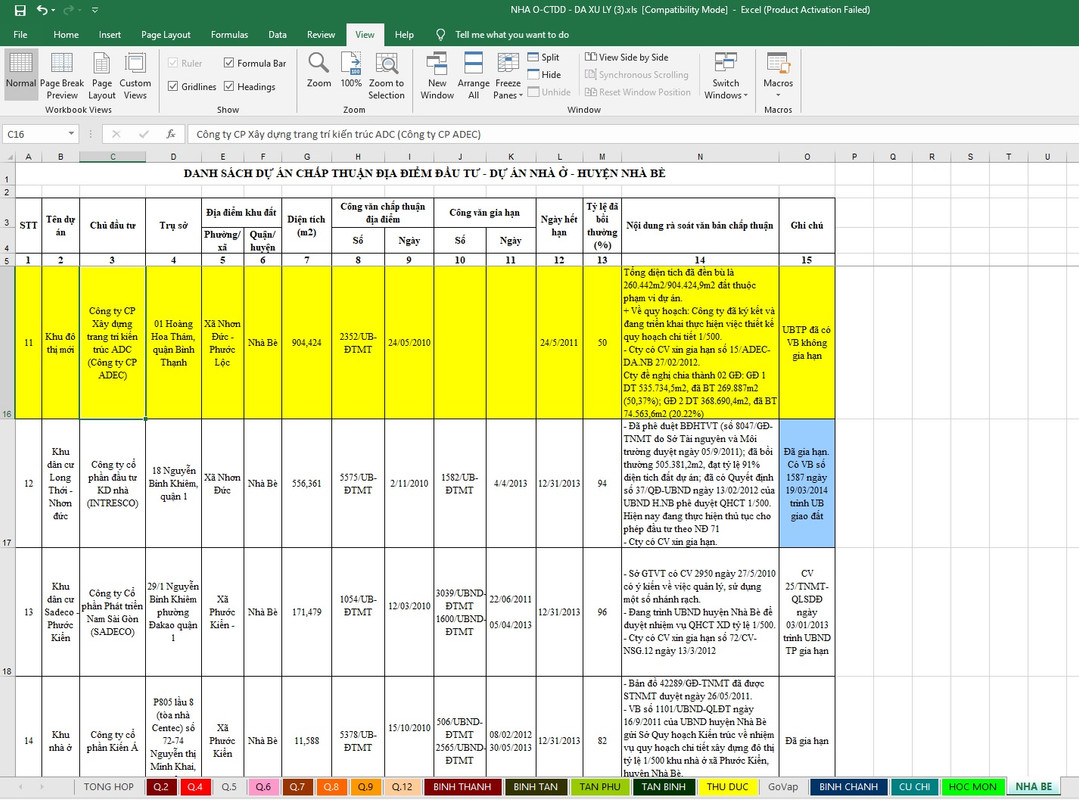Open the TONG HOP sheet tab

coord(109,786)
